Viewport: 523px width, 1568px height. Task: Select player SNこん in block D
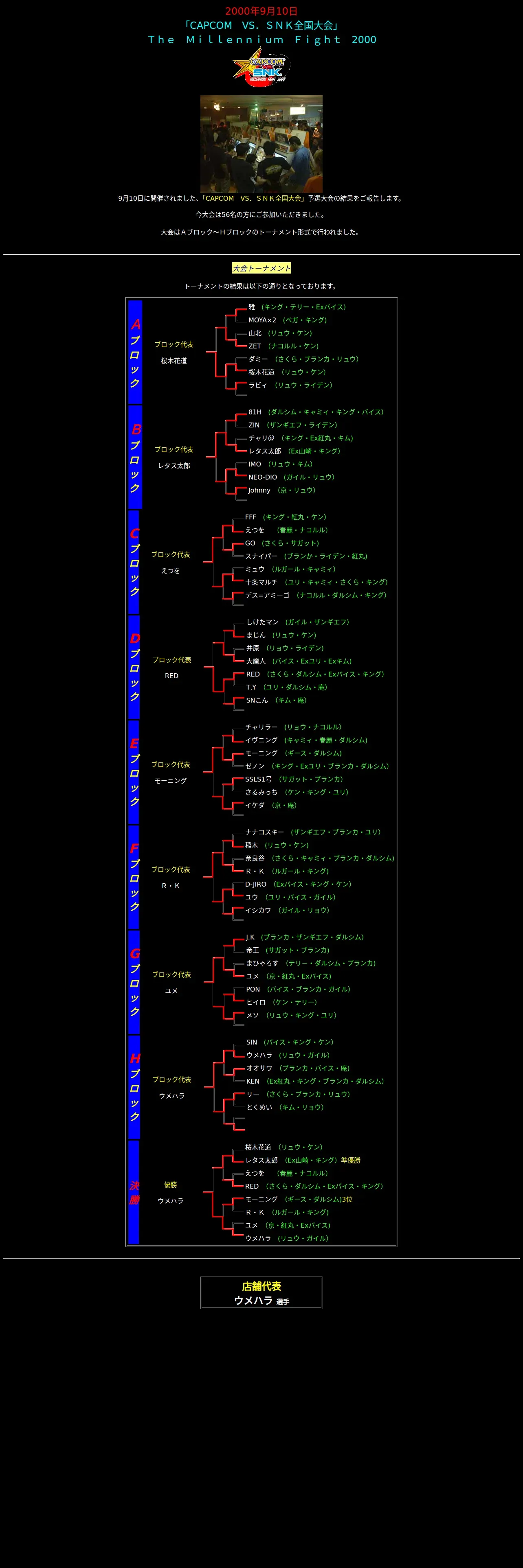click(x=257, y=701)
